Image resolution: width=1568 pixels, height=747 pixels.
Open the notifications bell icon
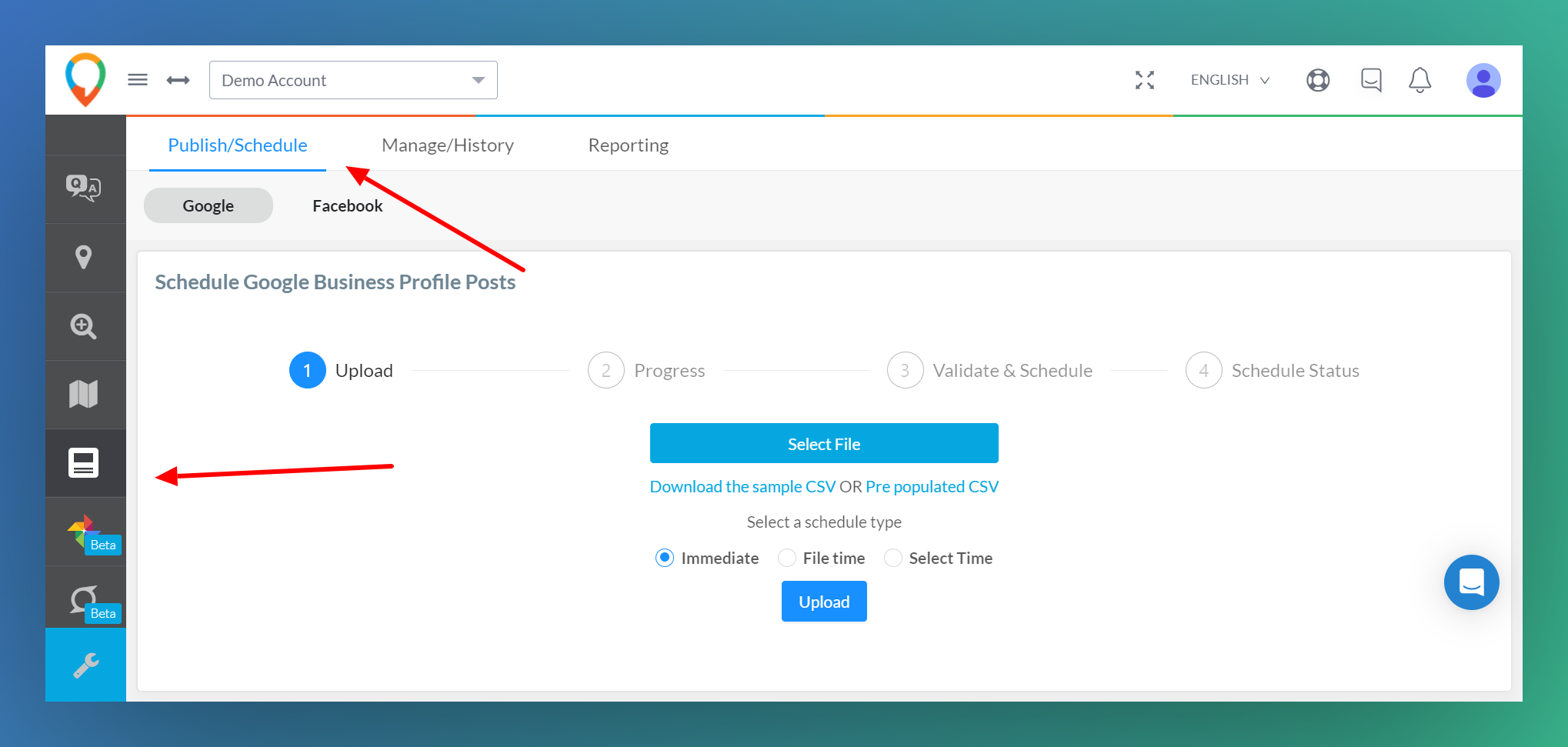(x=1420, y=80)
